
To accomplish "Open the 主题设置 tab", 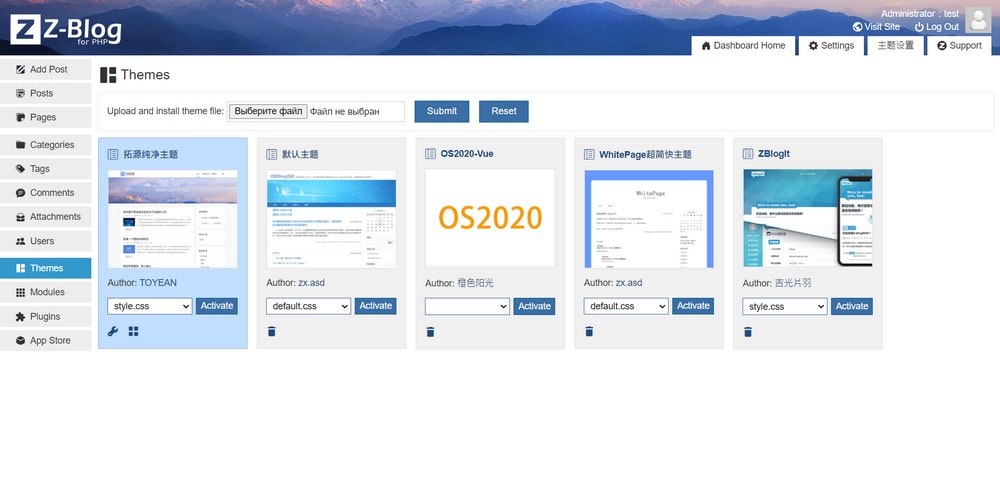I will pyautogui.click(x=895, y=45).
